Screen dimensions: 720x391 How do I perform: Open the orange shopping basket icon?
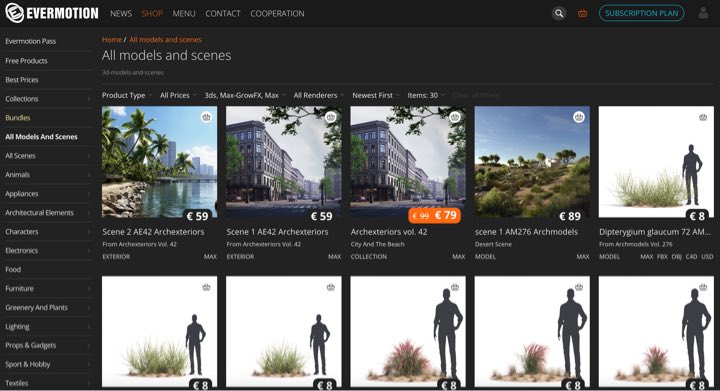(582, 13)
